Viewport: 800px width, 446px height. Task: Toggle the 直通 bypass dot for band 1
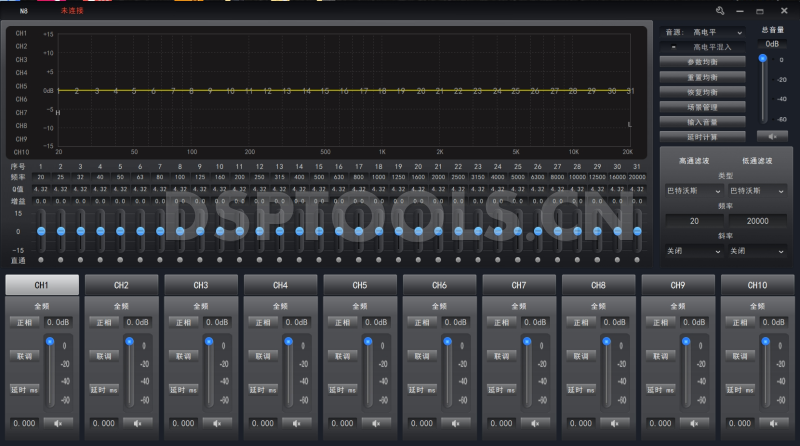click(41, 260)
